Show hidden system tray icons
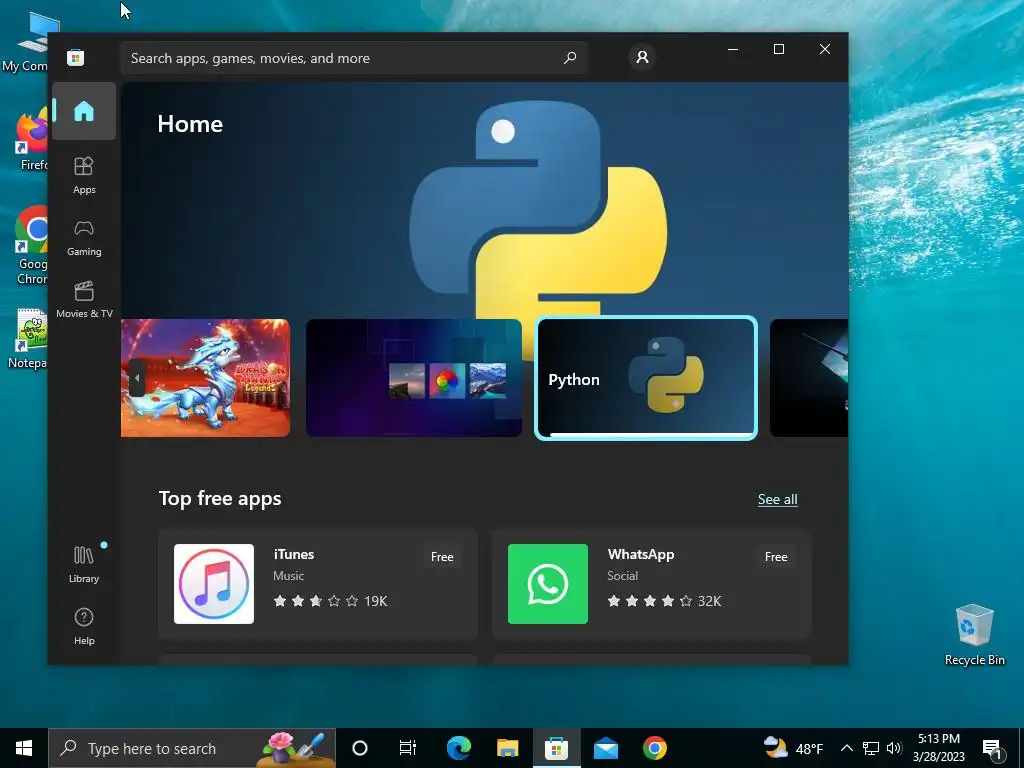1024x768 pixels. pyautogui.click(x=846, y=748)
